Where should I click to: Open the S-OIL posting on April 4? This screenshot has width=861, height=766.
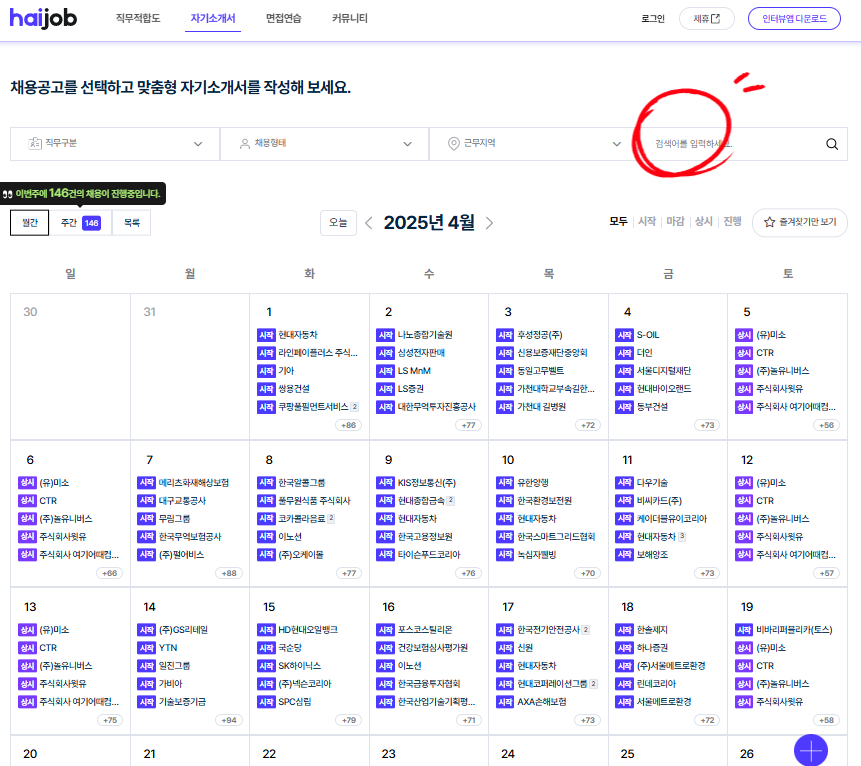pyautogui.click(x=648, y=335)
